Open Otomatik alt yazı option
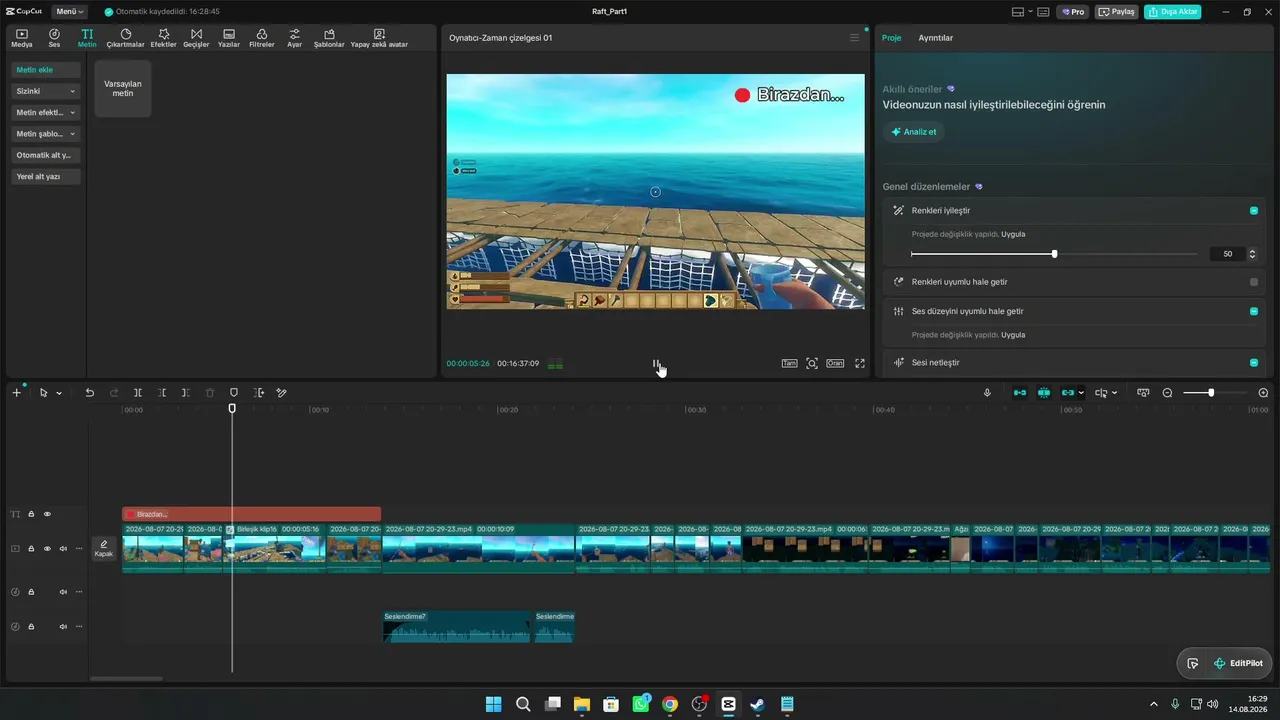The image size is (1280, 720). click(x=46, y=155)
